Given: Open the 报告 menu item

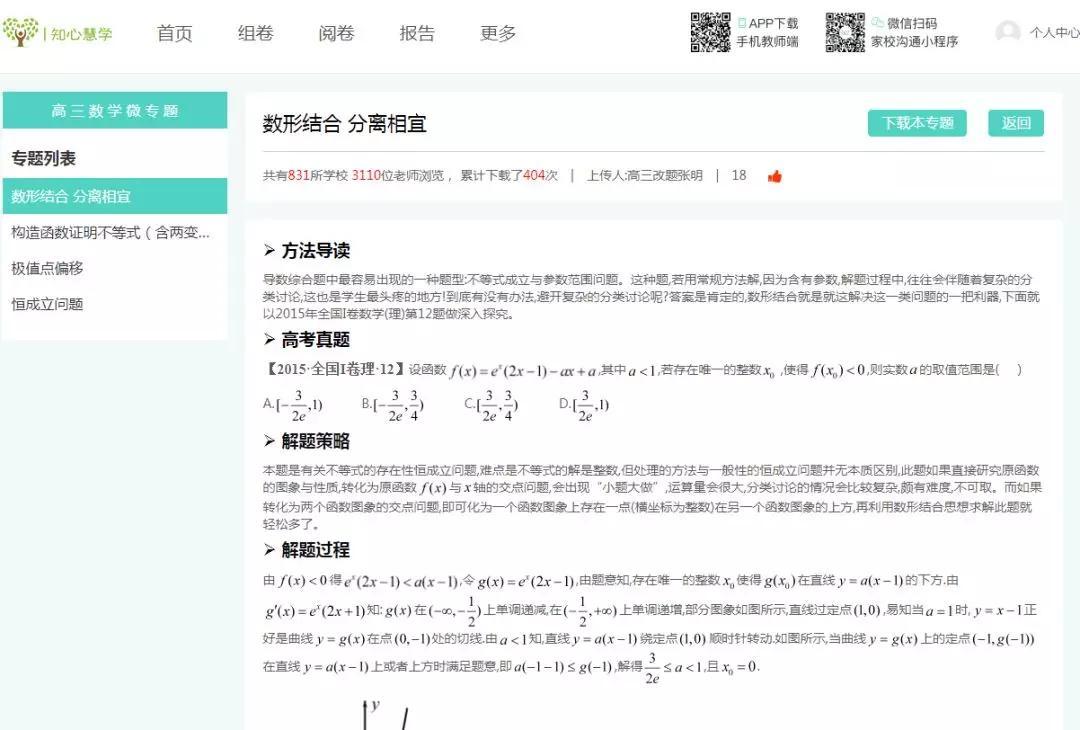Looking at the screenshot, I should click(417, 33).
